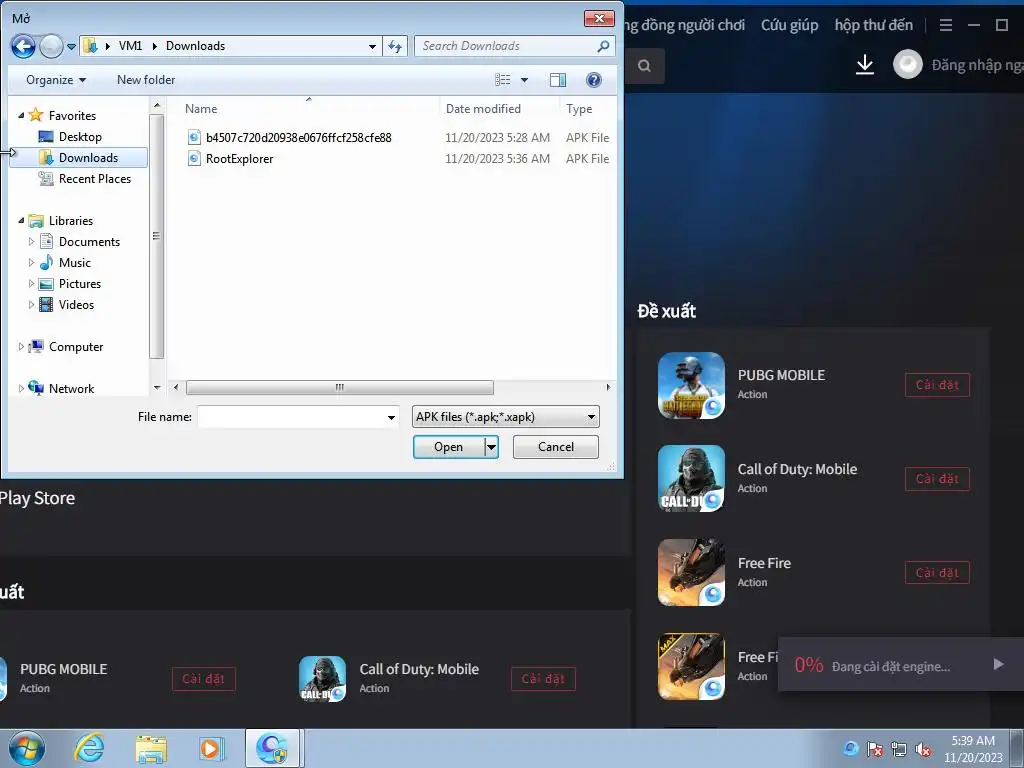Open Windows Start menu

pos(27,748)
